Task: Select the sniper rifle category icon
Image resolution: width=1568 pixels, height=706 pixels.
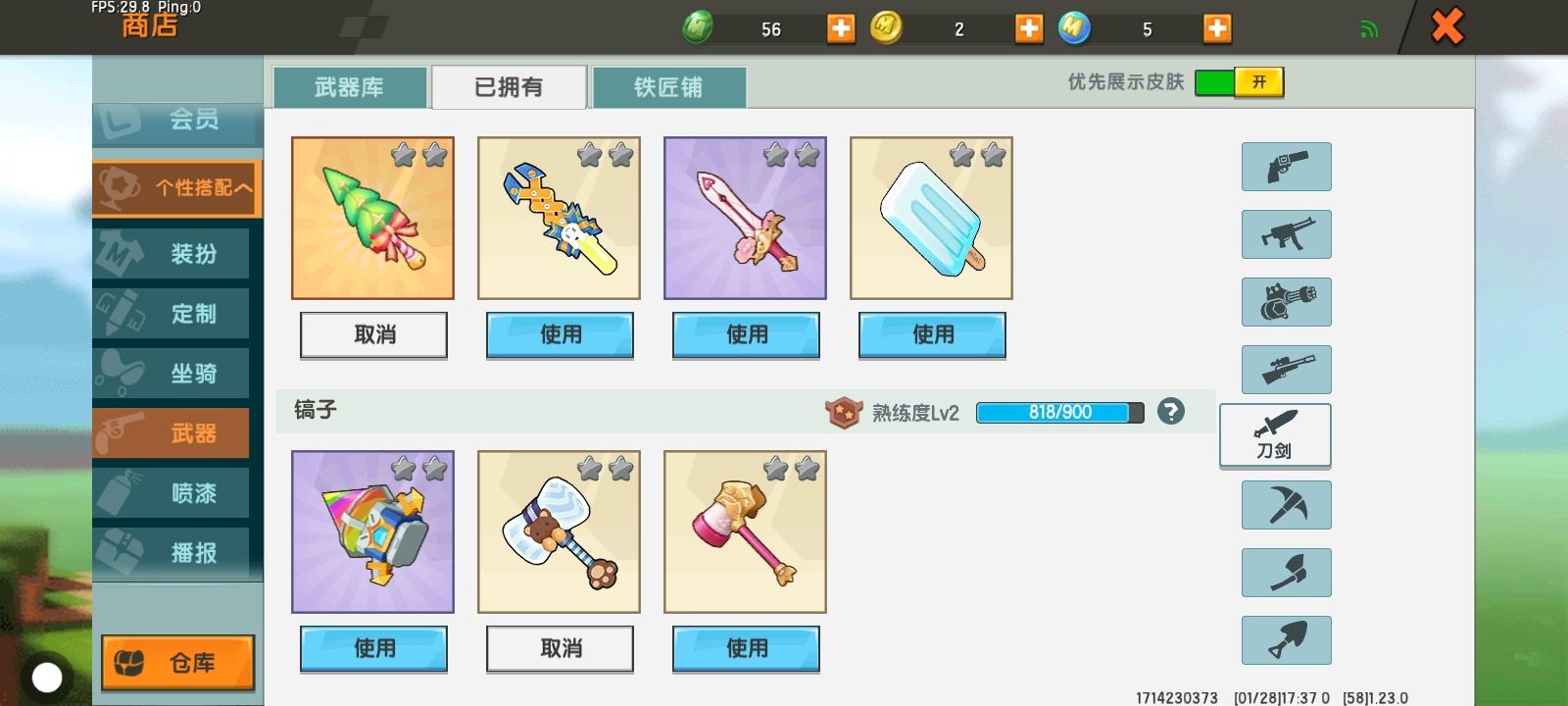Action: (1286, 370)
